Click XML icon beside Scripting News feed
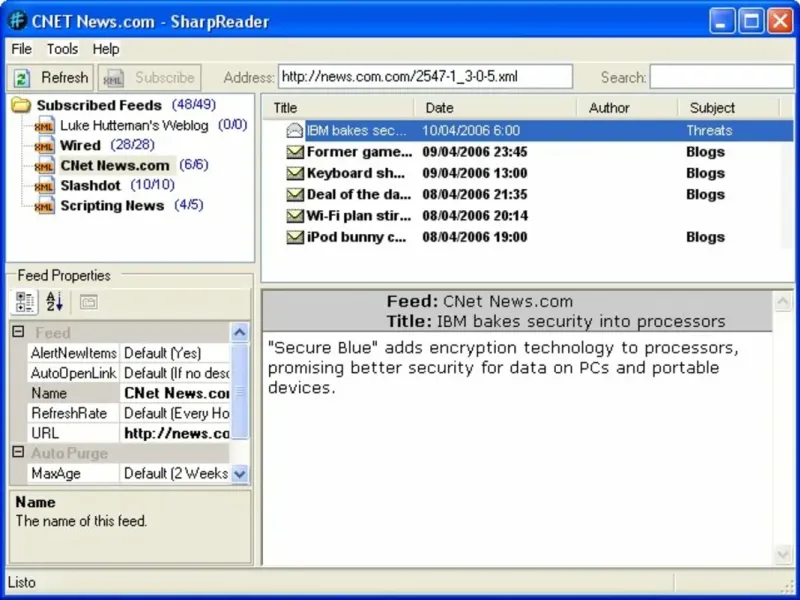The height and width of the screenshot is (600, 800). coord(45,206)
